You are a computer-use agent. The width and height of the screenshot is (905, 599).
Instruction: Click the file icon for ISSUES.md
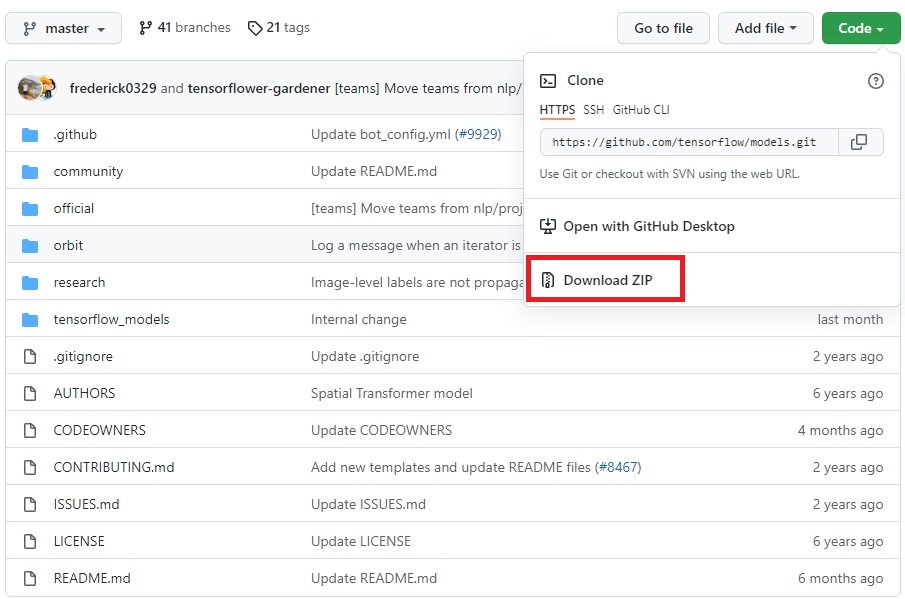coord(30,504)
